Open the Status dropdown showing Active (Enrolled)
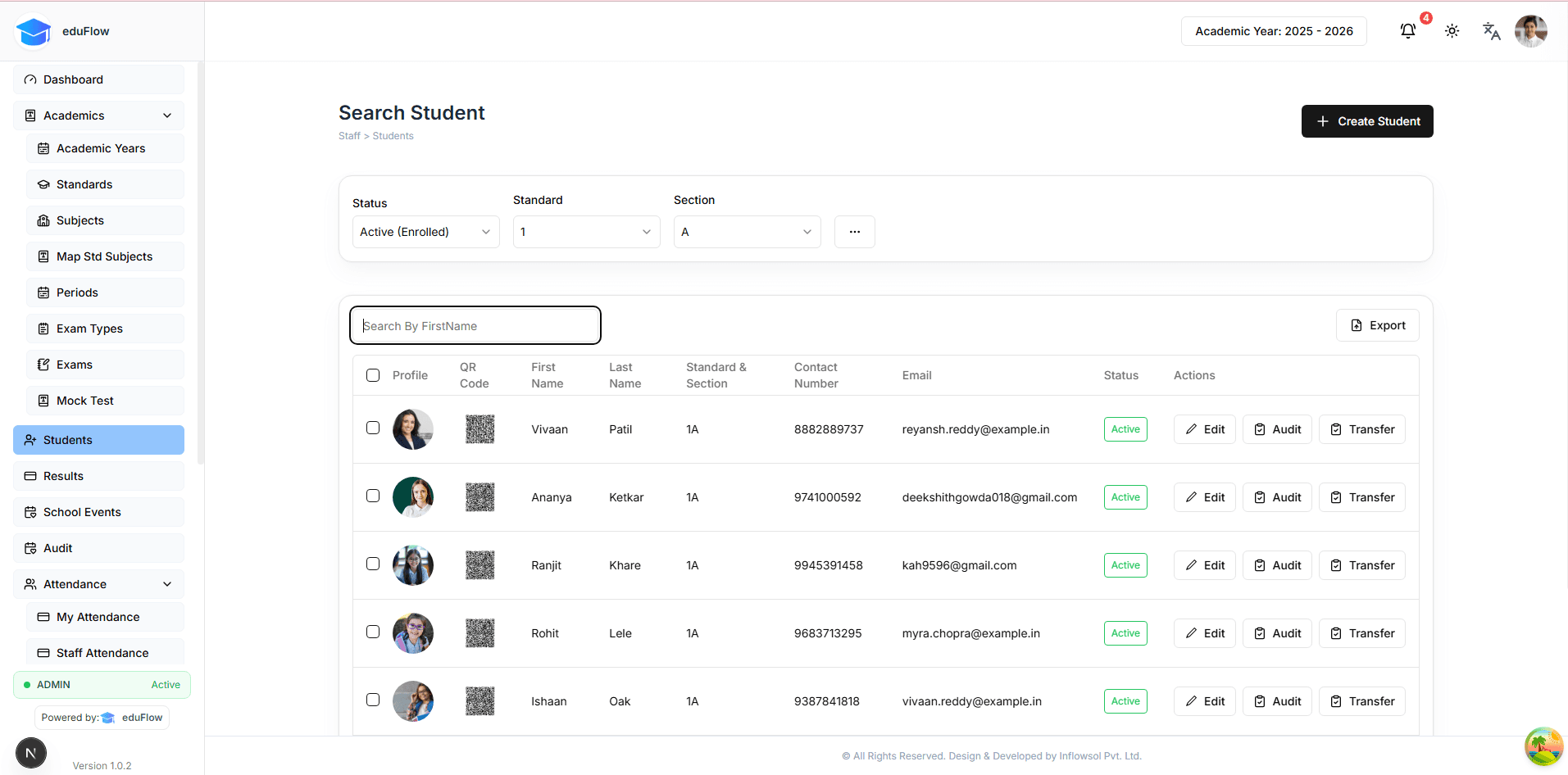This screenshot has height=775, width=1568. pos(425,232)
